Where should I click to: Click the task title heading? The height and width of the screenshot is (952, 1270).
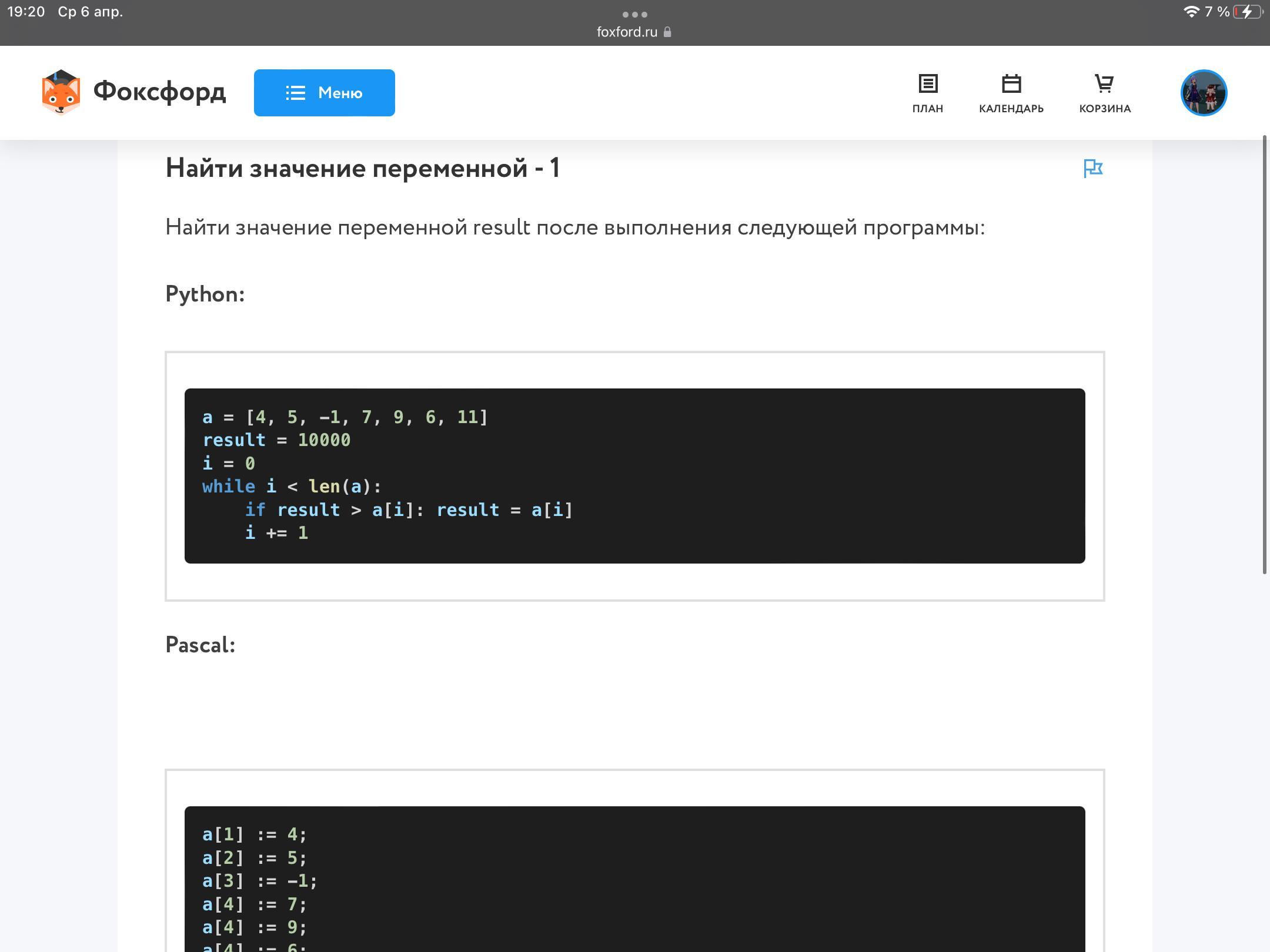click(x=363, y=169)
